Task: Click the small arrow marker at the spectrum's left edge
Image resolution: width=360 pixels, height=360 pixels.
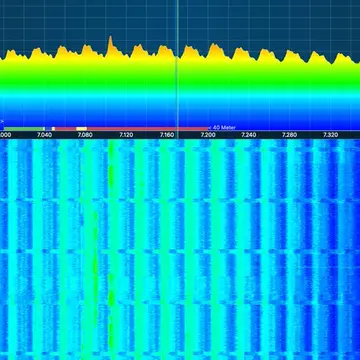Action: (2, 122)
